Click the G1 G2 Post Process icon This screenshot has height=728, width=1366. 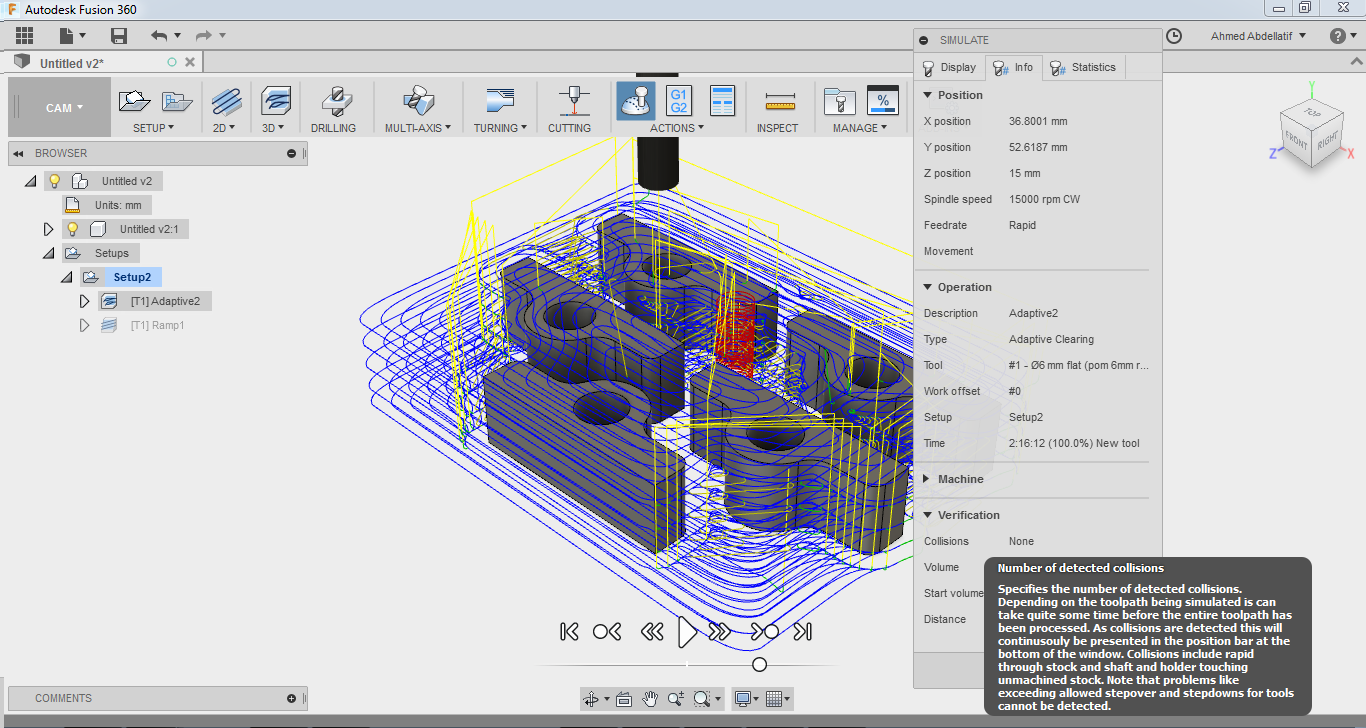[x=679, y=101]
